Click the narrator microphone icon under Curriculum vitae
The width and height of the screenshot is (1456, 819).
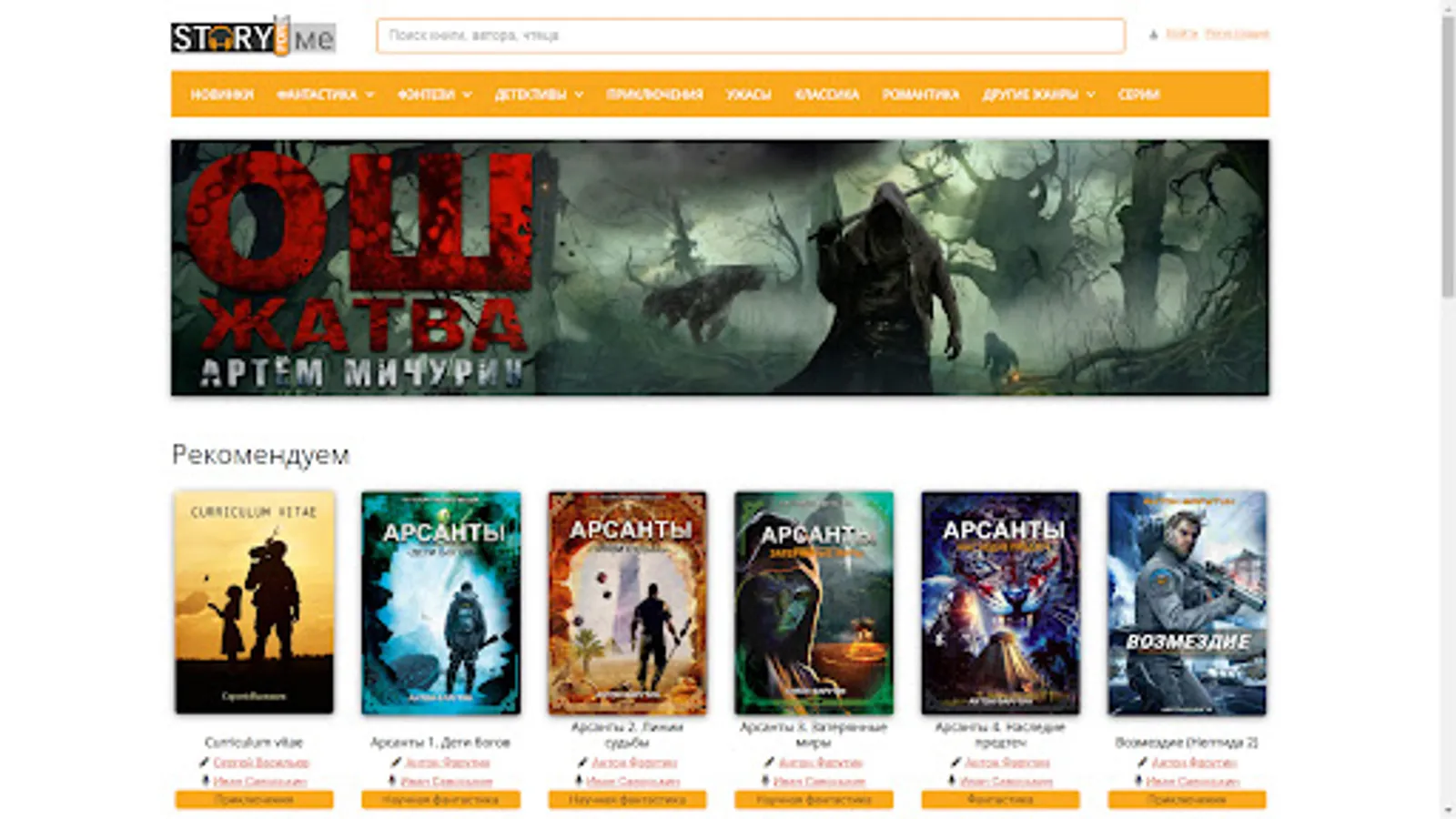206,782
